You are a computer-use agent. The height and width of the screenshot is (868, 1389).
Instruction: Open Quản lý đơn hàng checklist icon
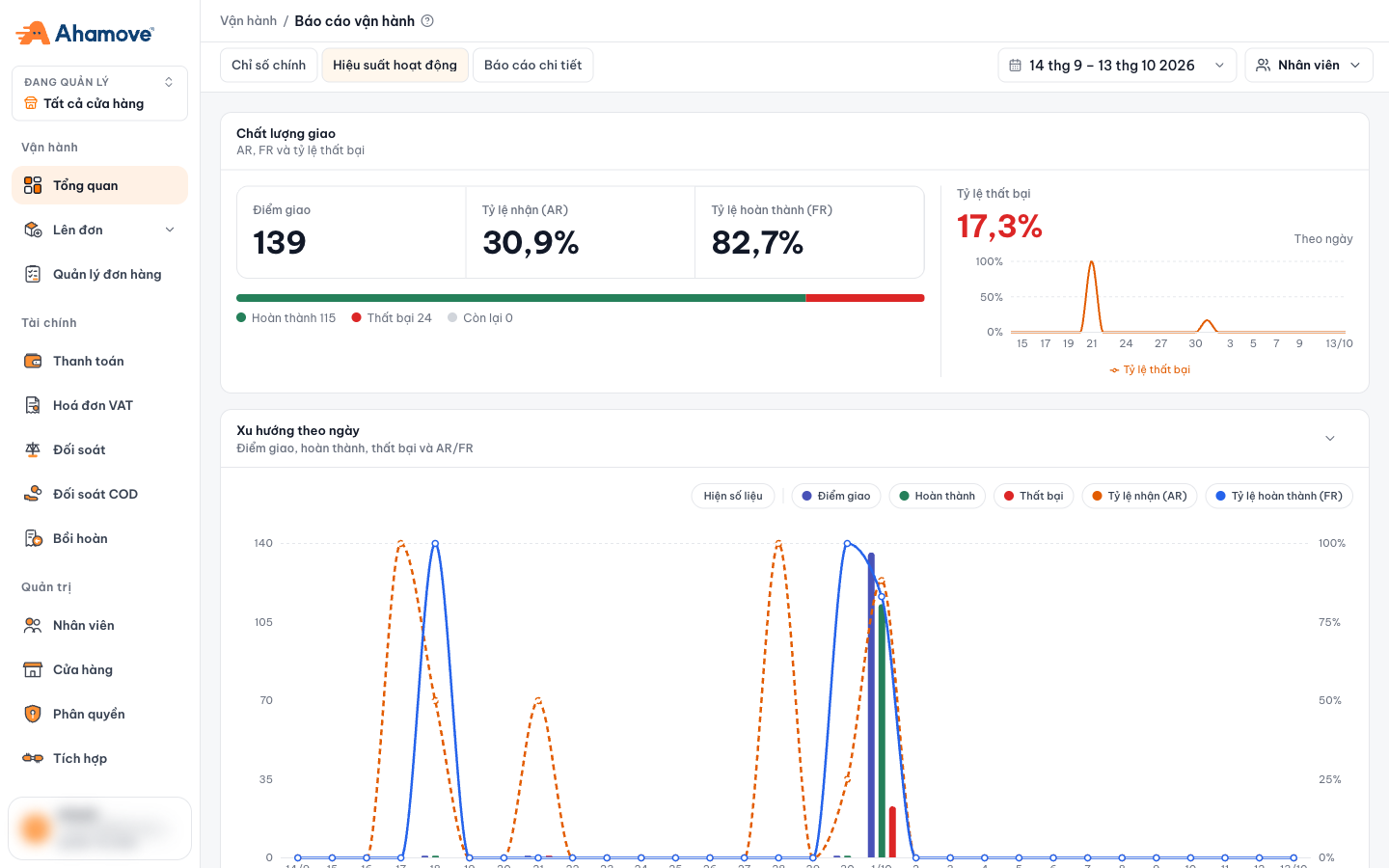click(x=33, y=274)
